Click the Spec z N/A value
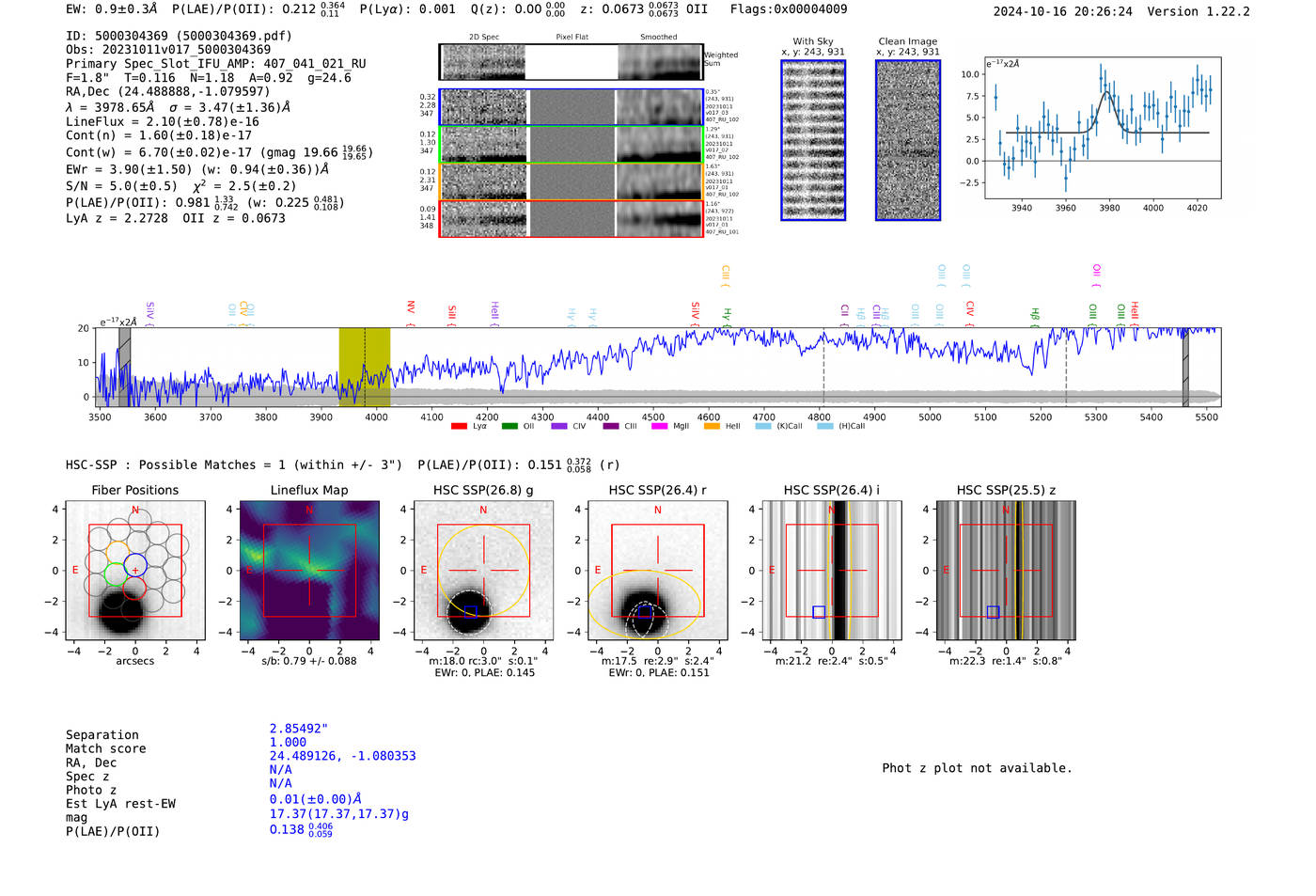The image size is (1316, 896). [x=280, y=769]
